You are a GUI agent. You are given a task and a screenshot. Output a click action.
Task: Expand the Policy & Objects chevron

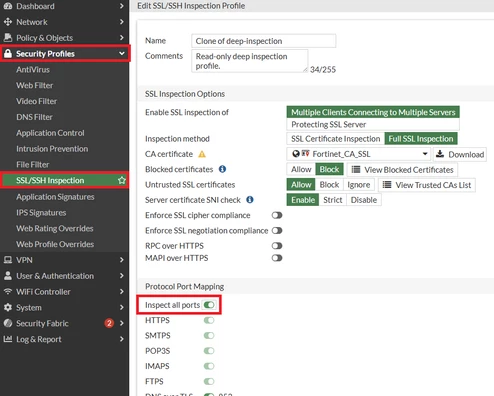122,38
